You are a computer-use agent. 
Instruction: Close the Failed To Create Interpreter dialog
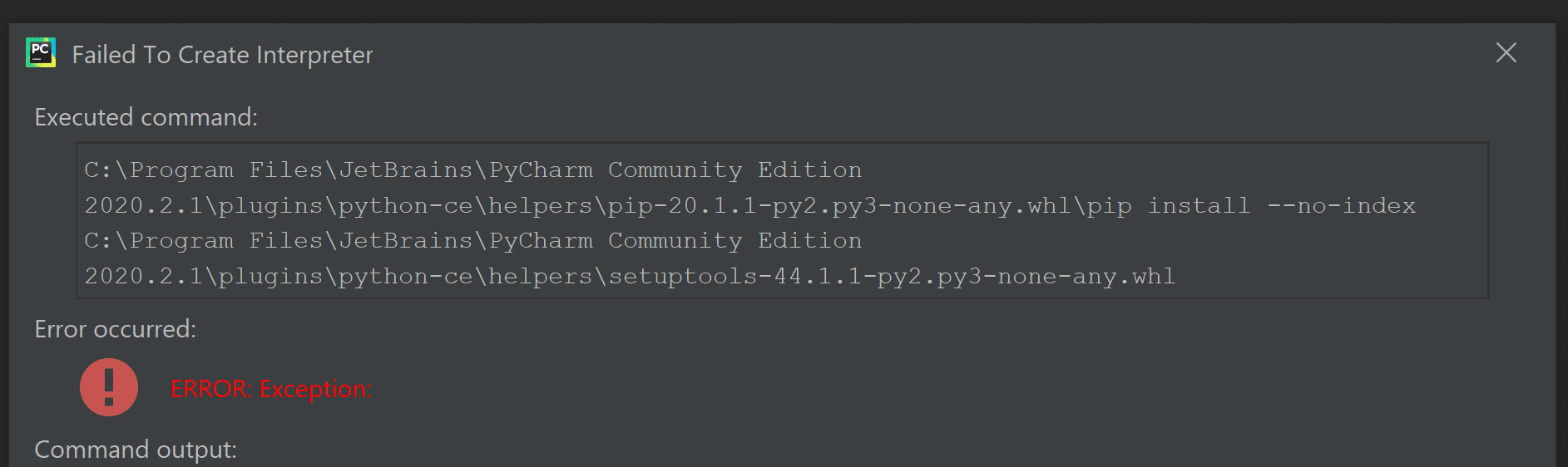(1506, 53)
